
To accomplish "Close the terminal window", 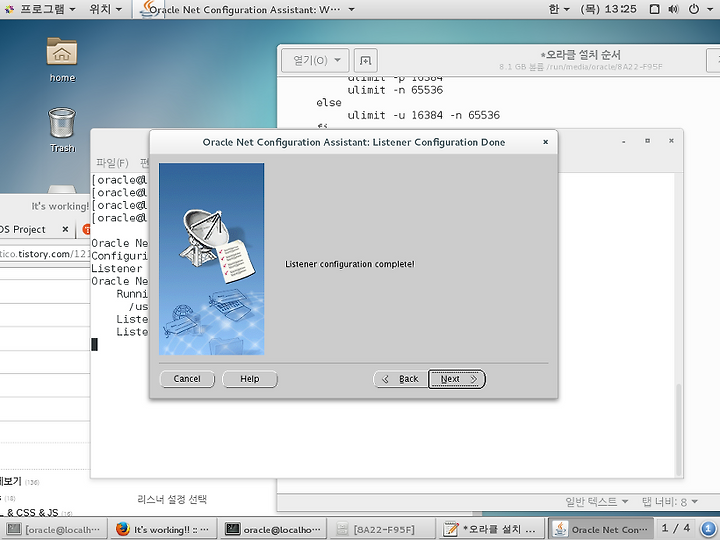I will pyautogui.click(x=671, y=141).
